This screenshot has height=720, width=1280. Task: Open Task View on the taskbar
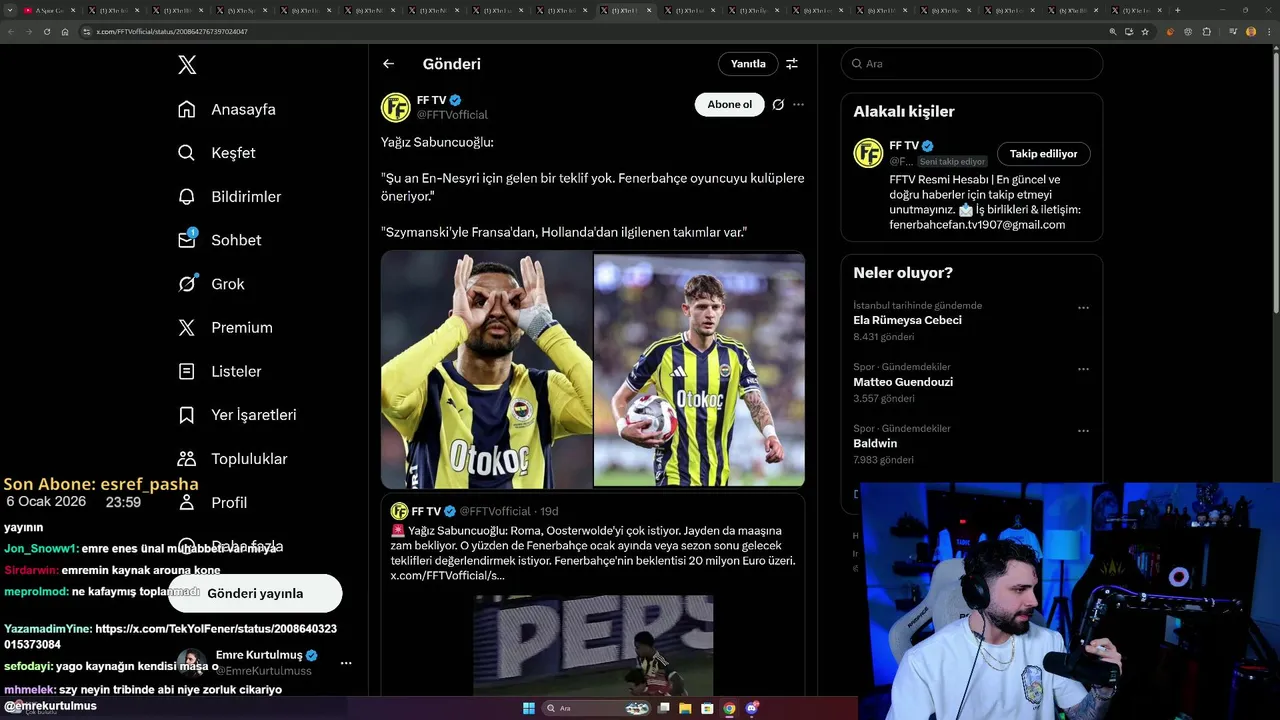663,708
